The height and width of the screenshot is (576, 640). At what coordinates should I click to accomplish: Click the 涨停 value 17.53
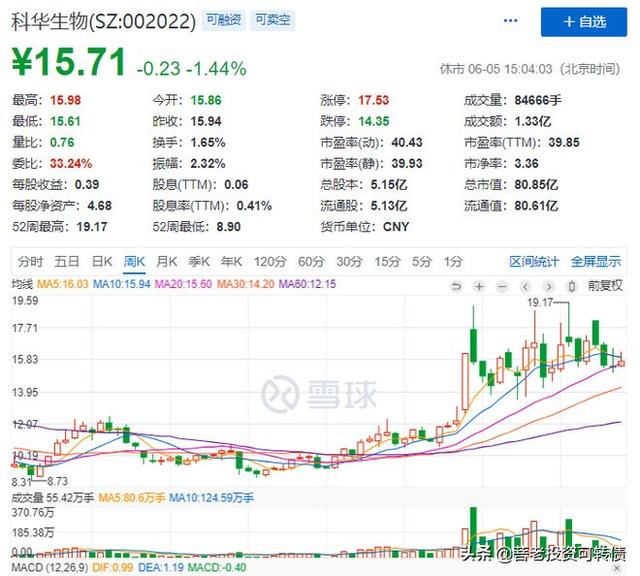(x=373, y=100)
